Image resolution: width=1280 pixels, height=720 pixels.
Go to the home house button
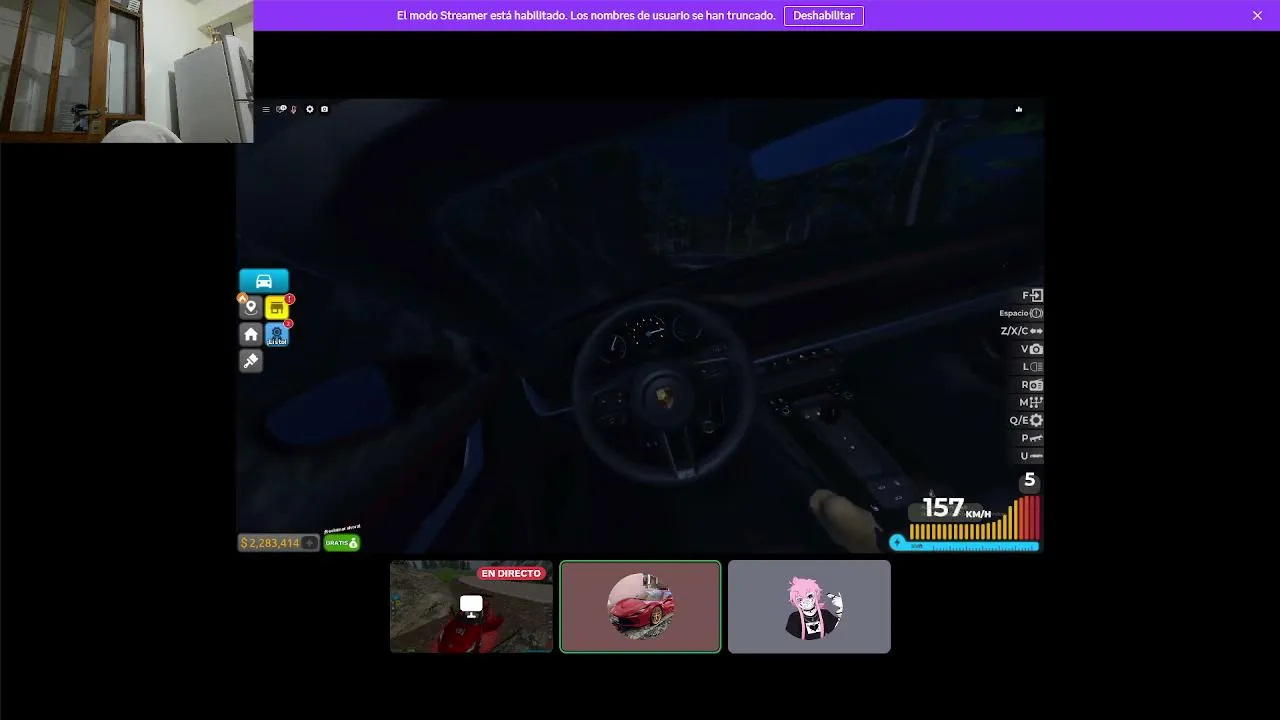[x=251, y=334]
